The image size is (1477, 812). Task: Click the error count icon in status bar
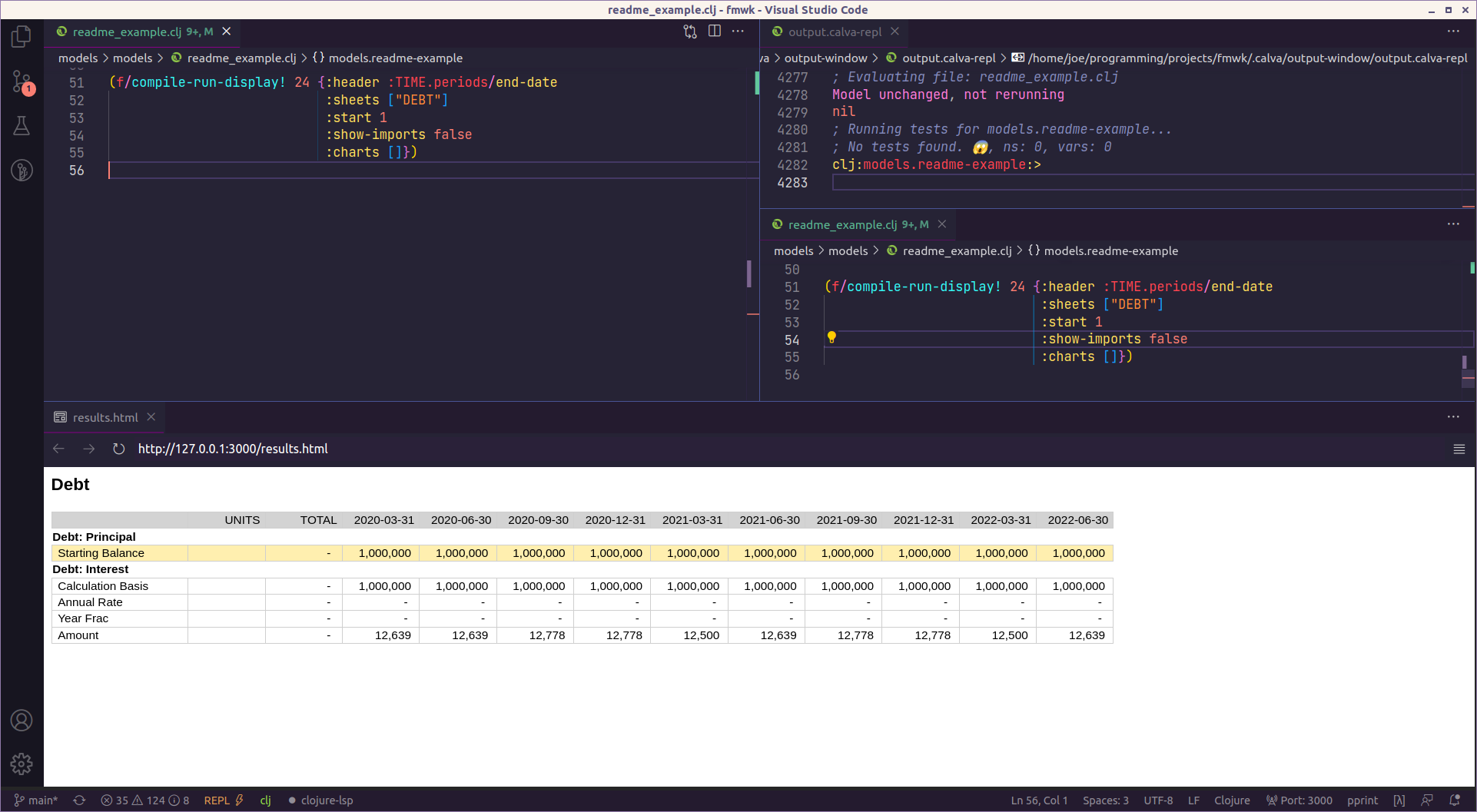(x=107, y=800)
